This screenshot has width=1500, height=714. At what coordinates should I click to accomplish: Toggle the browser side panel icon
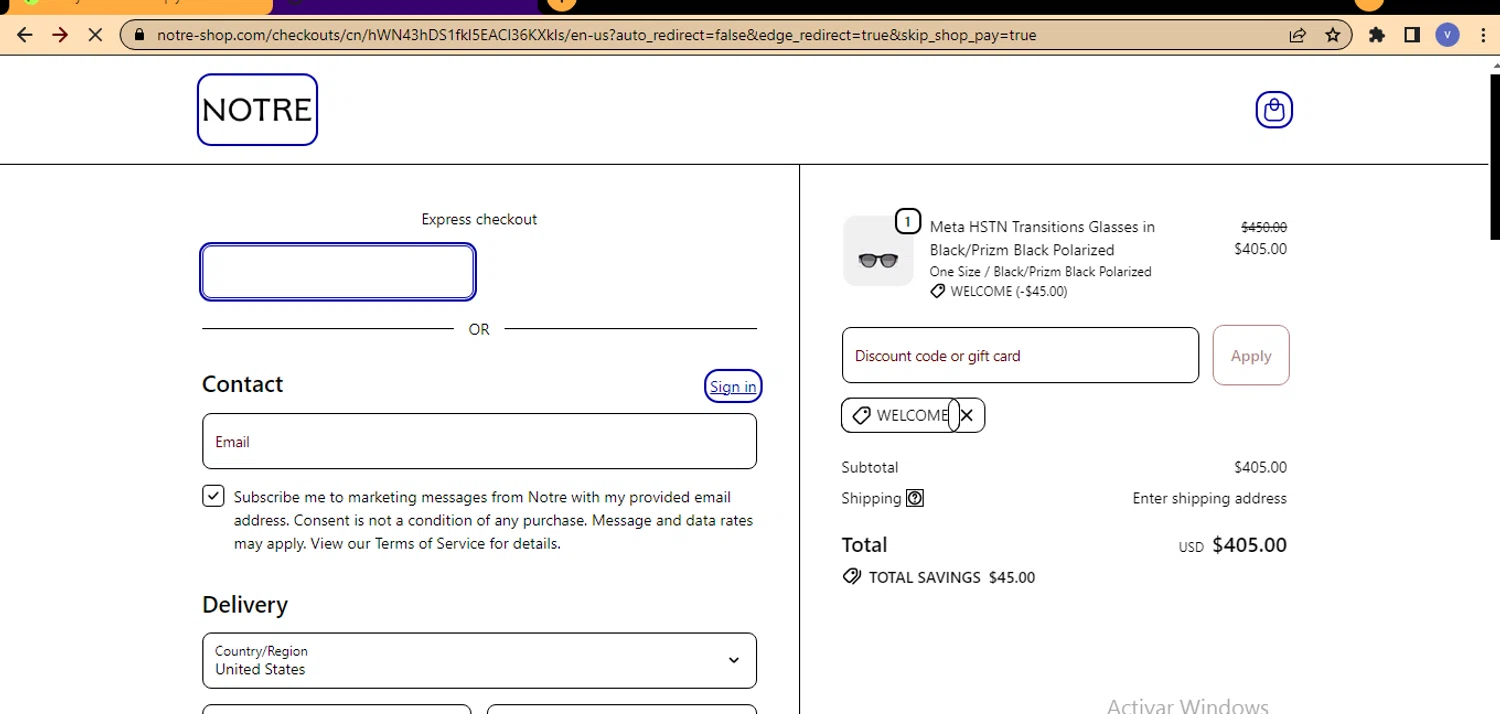tap(1412, 35)
